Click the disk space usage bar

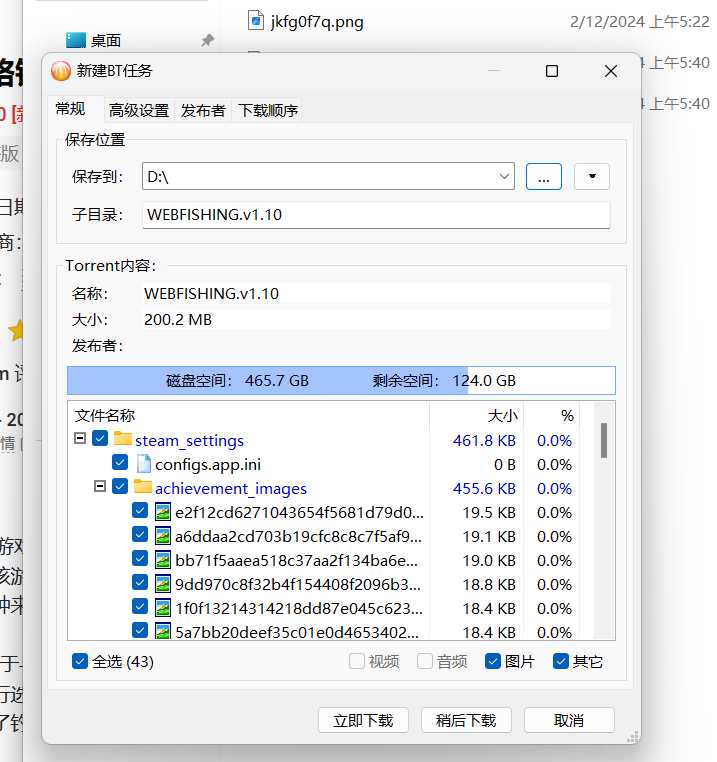[x=341, y=381]
